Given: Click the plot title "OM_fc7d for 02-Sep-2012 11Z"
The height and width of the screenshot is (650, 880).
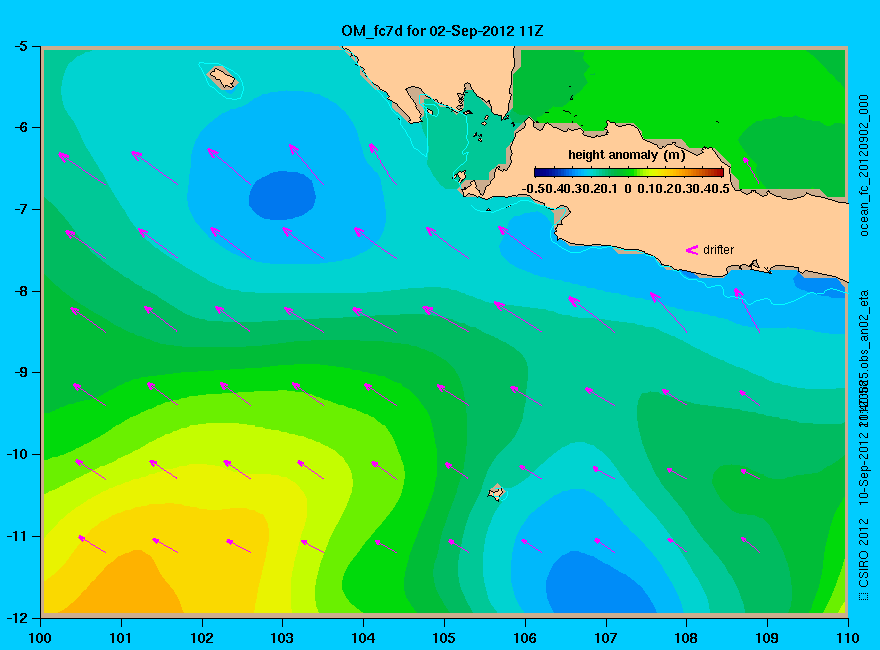Looking at the screenshot, I should tap(442, 30).
